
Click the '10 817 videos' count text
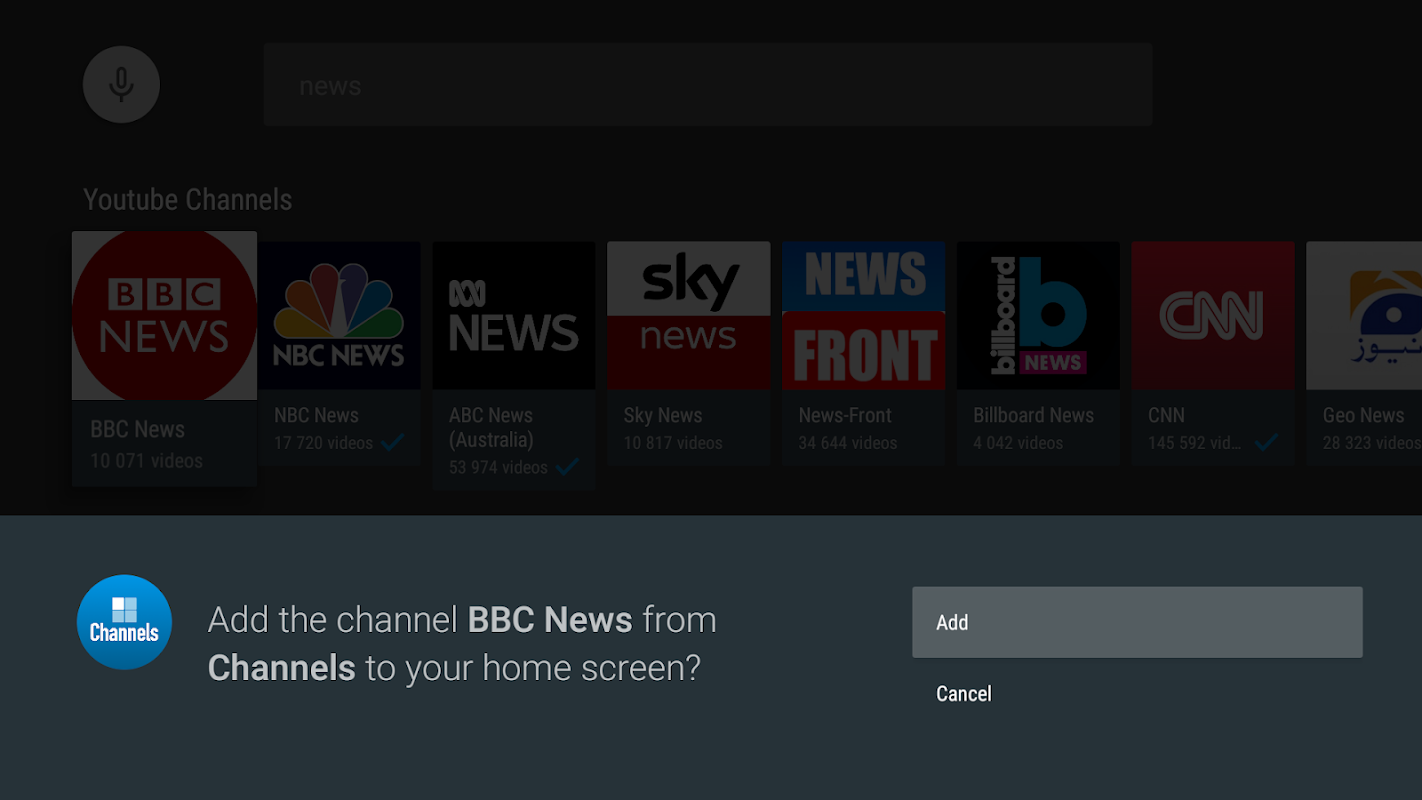coord(673,443)
